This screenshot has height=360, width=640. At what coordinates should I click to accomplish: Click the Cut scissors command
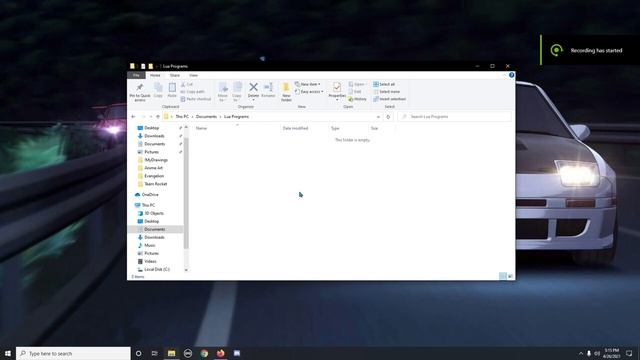pos(187,84)
